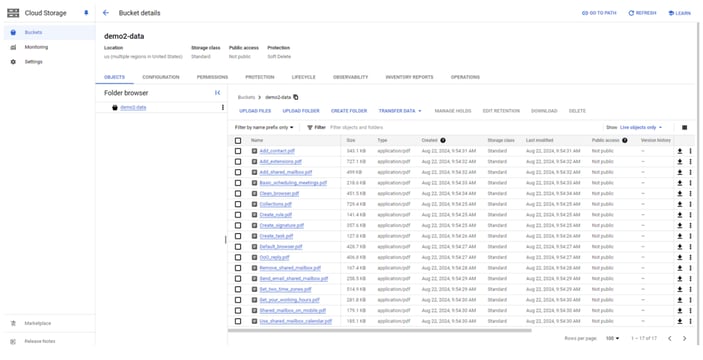This screenshot has width=703, height=360.
Task: Show help for Created column
Action: [443, 140]
